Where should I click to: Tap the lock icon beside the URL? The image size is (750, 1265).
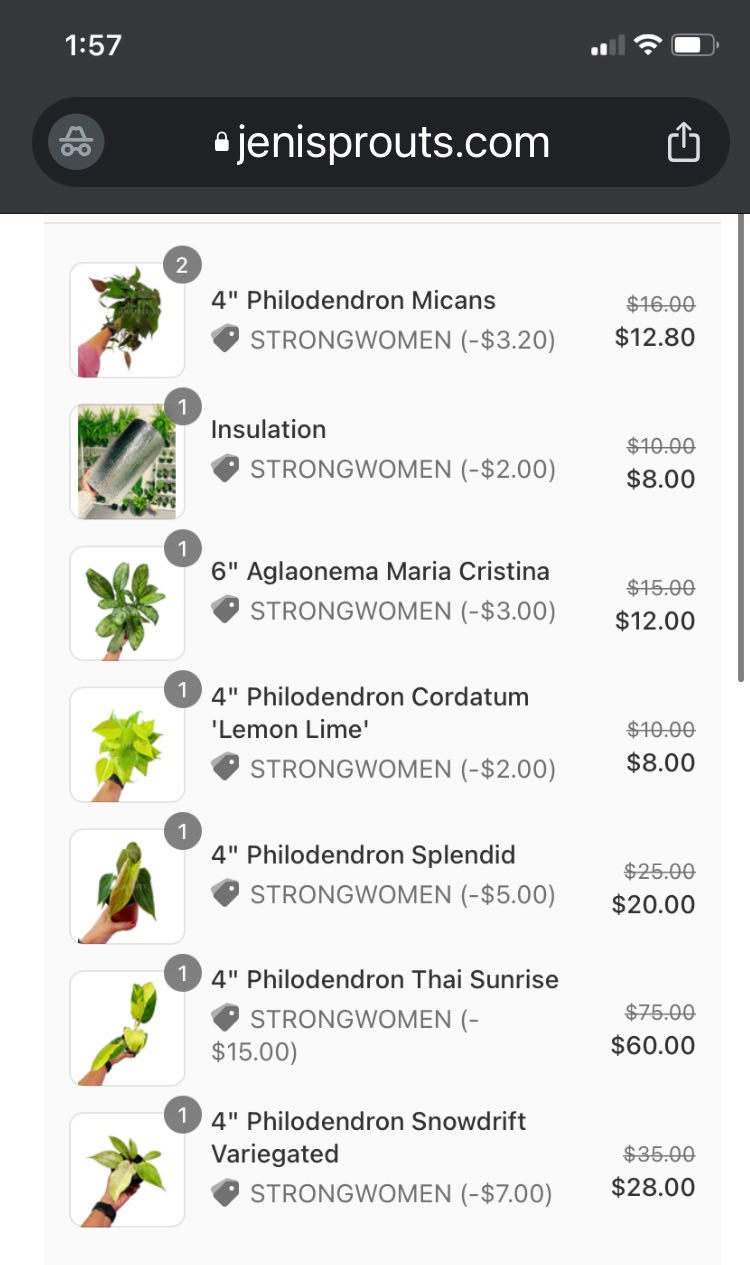tap(222, 143)
